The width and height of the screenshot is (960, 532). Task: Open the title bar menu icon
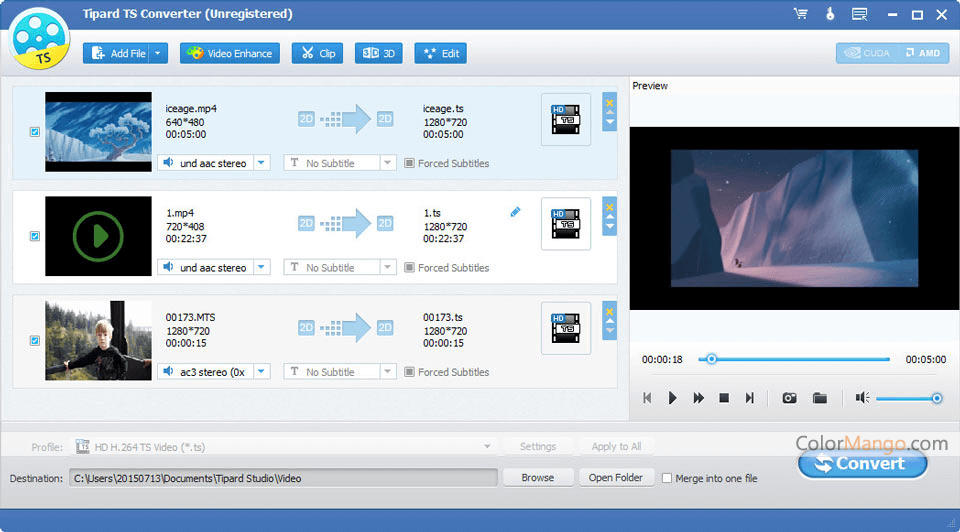point(860,13)
